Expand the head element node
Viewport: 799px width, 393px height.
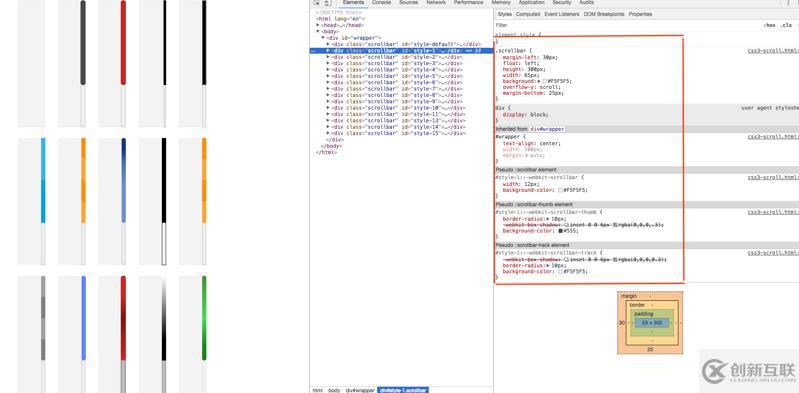[x=318, y=25]
